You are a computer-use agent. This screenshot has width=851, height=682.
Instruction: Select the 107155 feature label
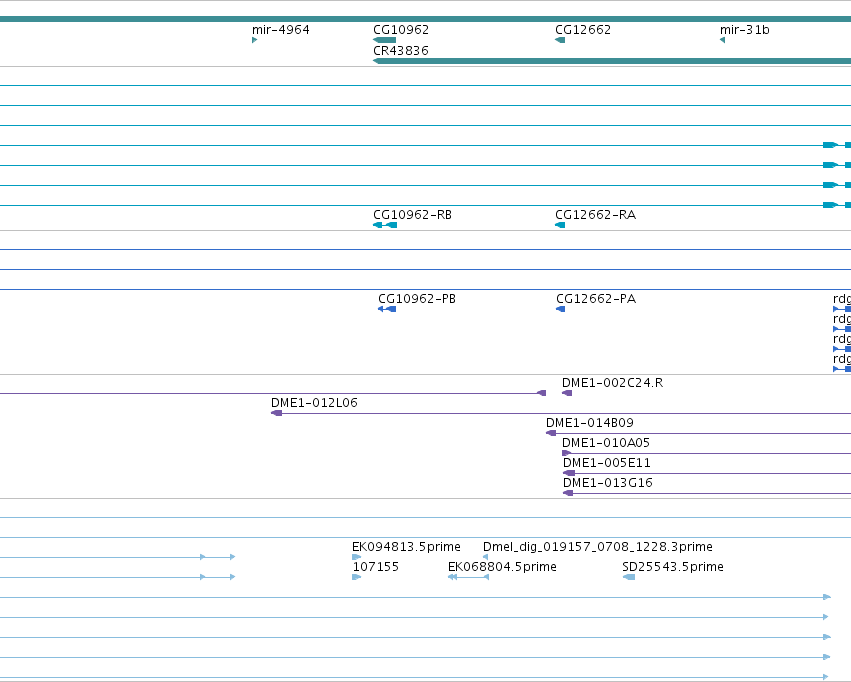pos(376,567)
